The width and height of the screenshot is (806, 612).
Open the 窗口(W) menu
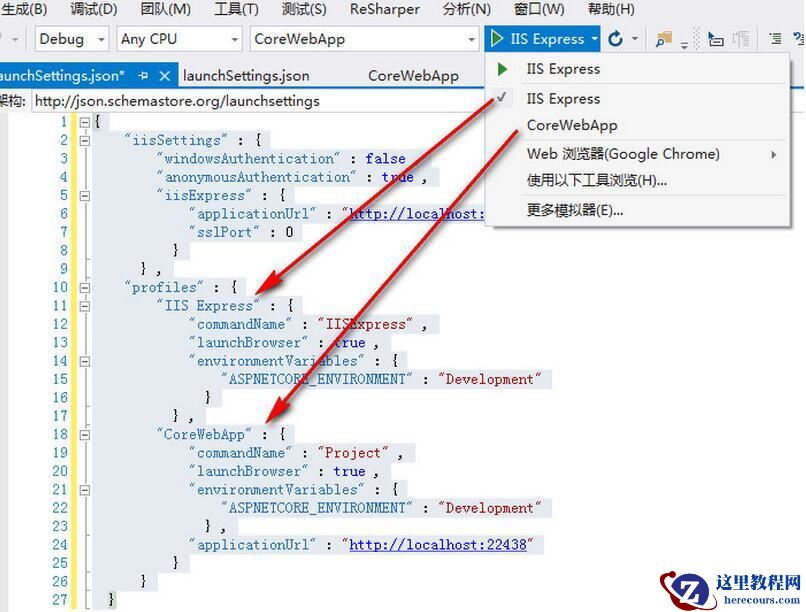click(x=539, y=9)
